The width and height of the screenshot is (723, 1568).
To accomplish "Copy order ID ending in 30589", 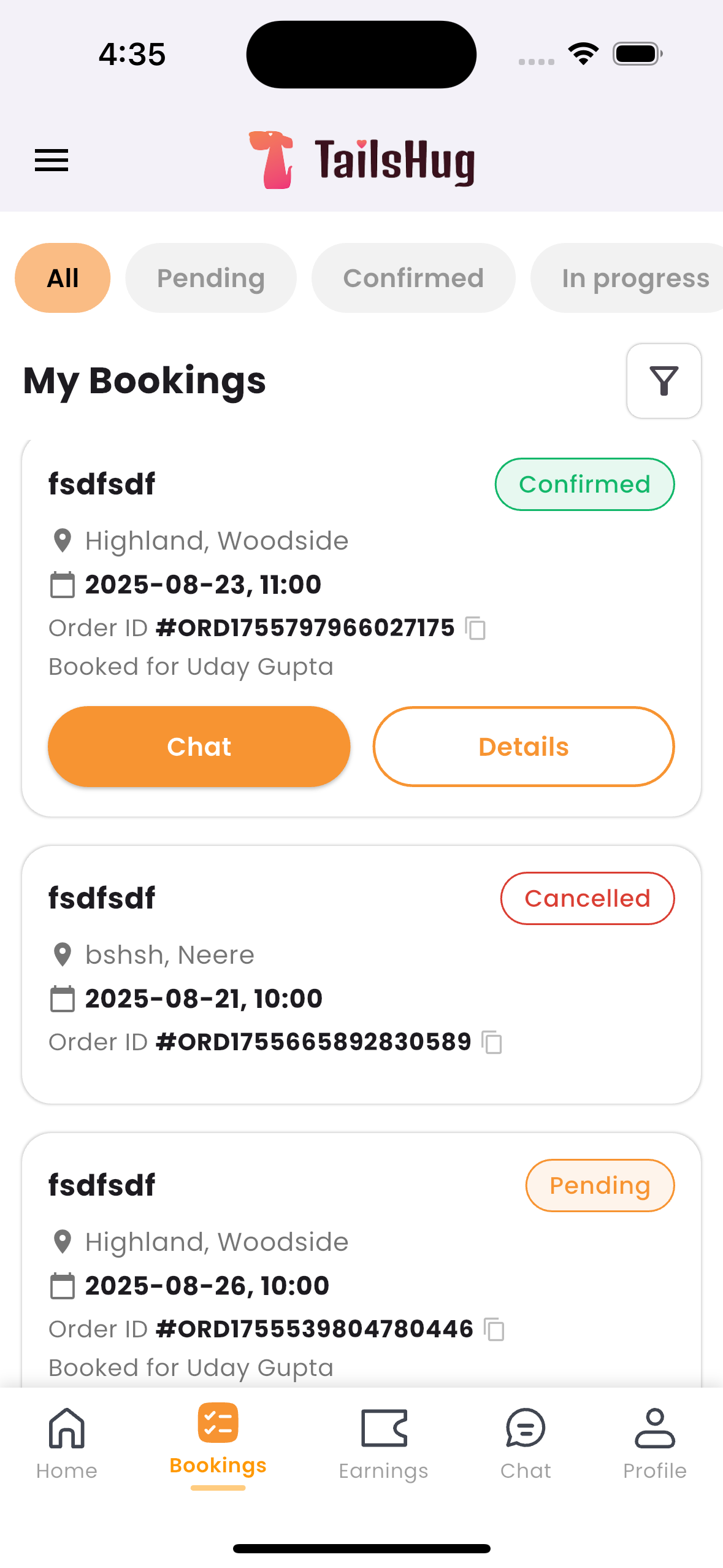I will 492,1042.
